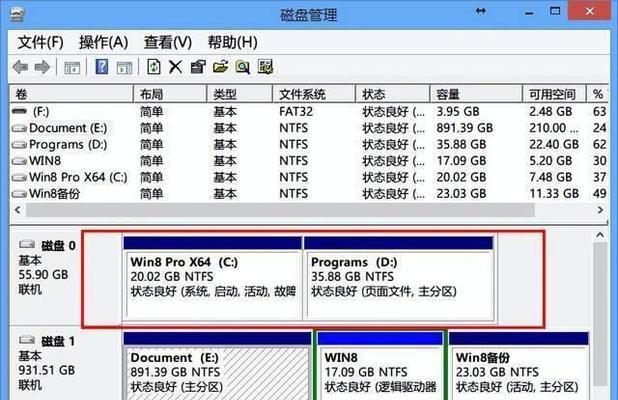Click the drive icon beside 磁盘 1

(27, 340)
